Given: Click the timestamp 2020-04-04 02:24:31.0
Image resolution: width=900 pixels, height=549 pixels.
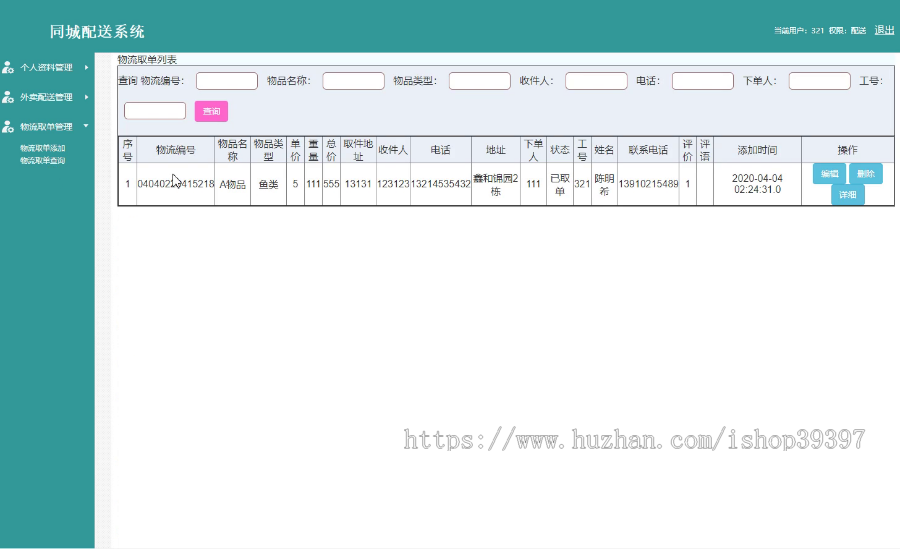Looking at the screenshot, I should [757, 184].
